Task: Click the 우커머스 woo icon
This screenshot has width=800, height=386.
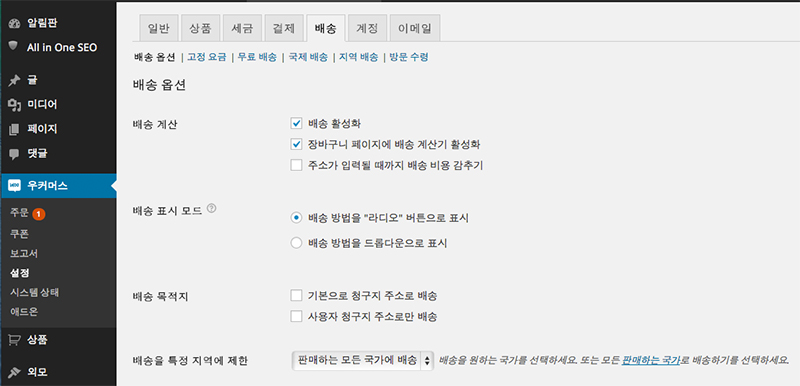Action: pyautogui.click(x=14, y=186)
